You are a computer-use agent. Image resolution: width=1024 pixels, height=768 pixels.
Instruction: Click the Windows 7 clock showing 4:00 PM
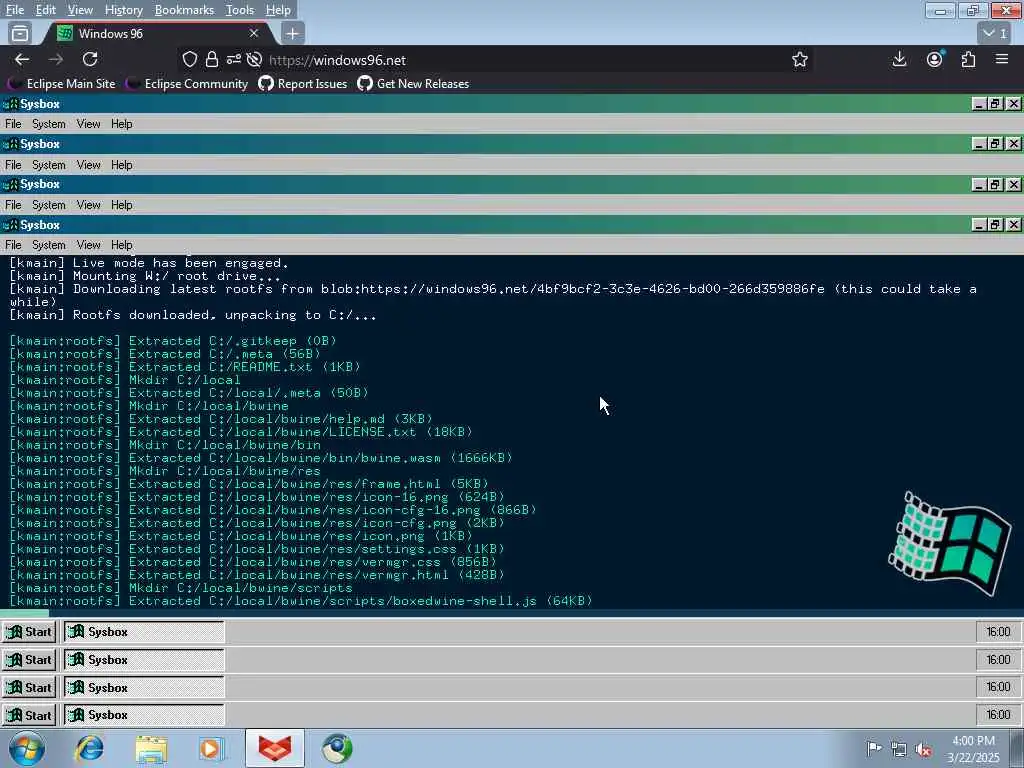[973, 749]
